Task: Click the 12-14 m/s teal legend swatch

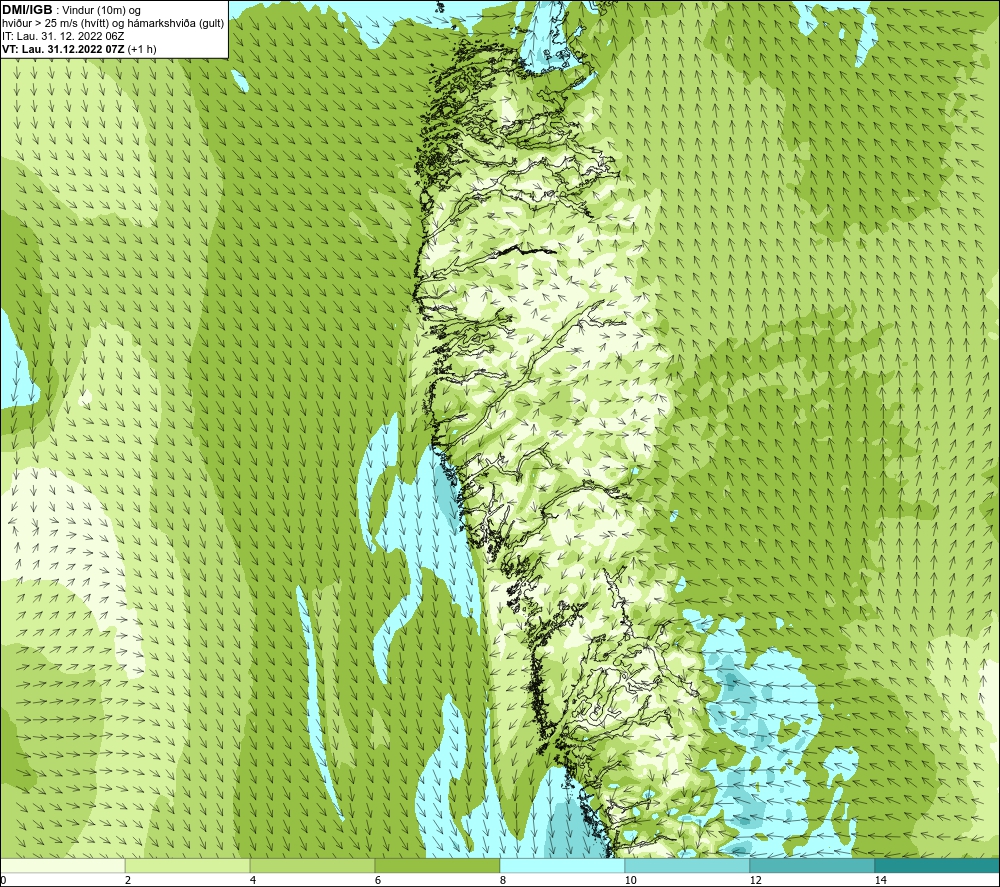Action: (x=812, y=865)
